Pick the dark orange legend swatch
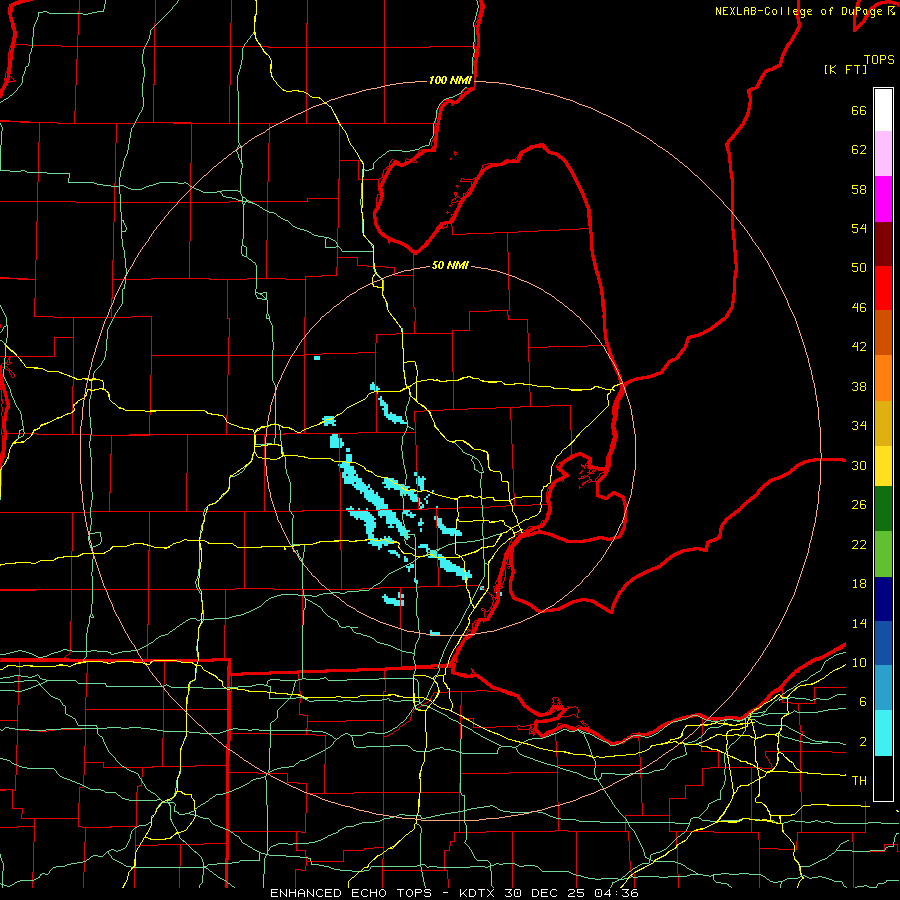 click(883, 333)
